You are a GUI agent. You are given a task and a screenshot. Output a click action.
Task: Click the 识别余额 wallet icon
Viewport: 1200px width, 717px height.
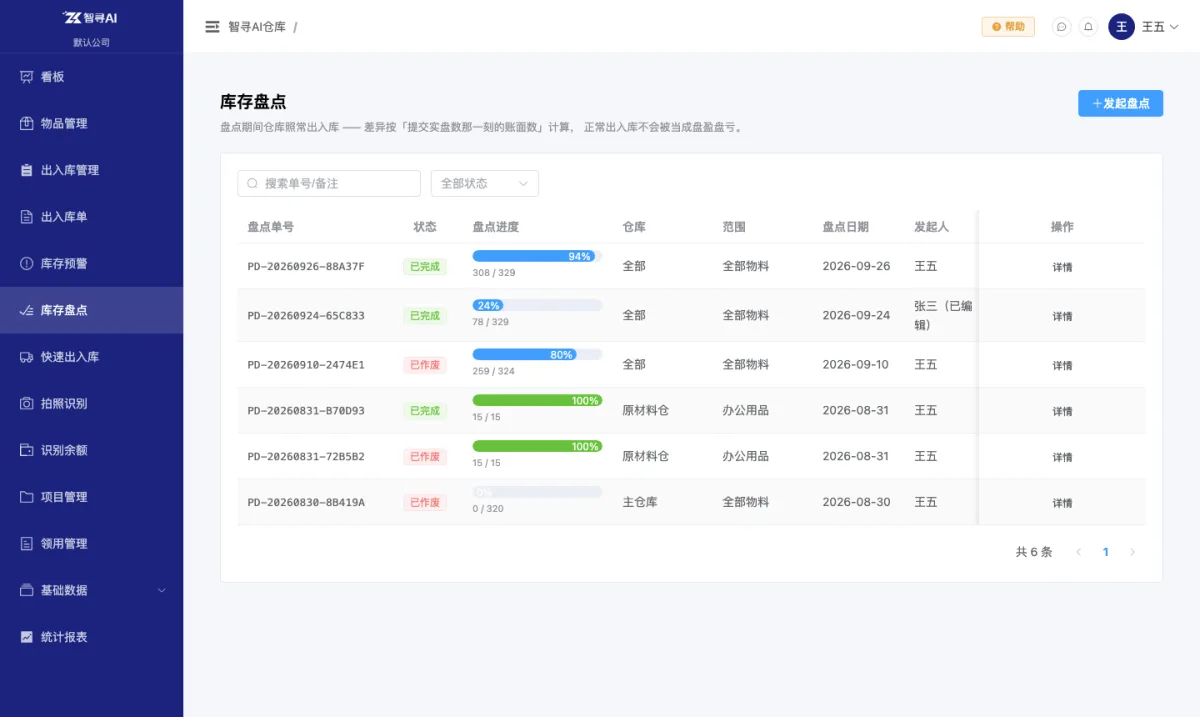(x=27, y=450)
